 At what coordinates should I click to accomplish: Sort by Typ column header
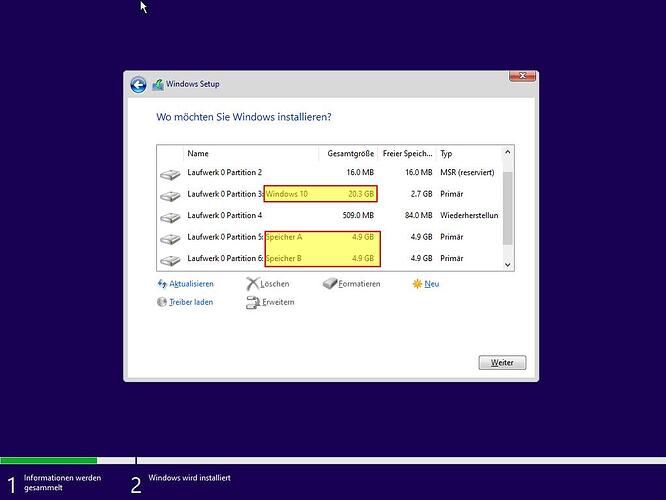click(x=468, y=153)
